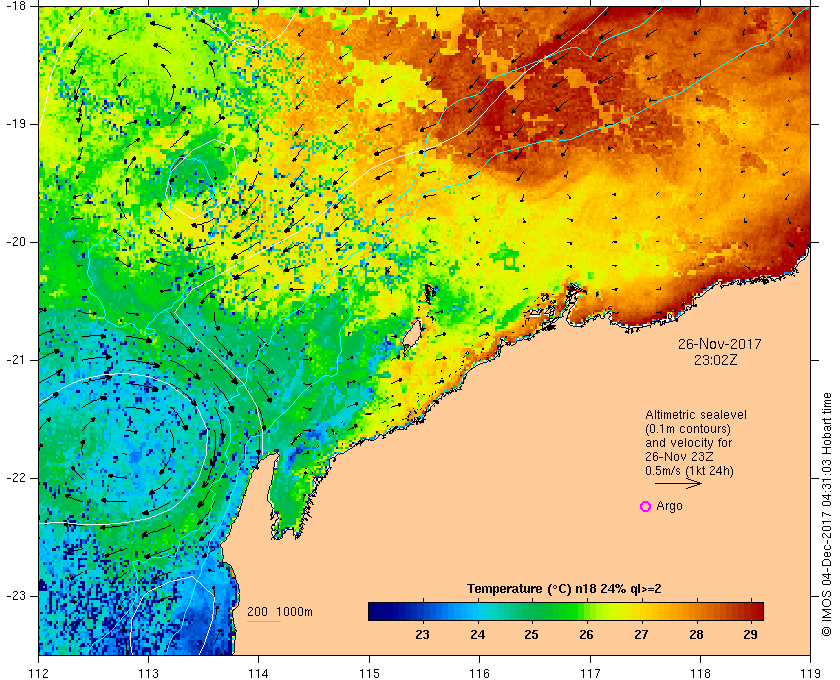Screen dimensions: 840x680
Task: Click the 'Altimetric sealevel' legend line
Action: point(696,415)
